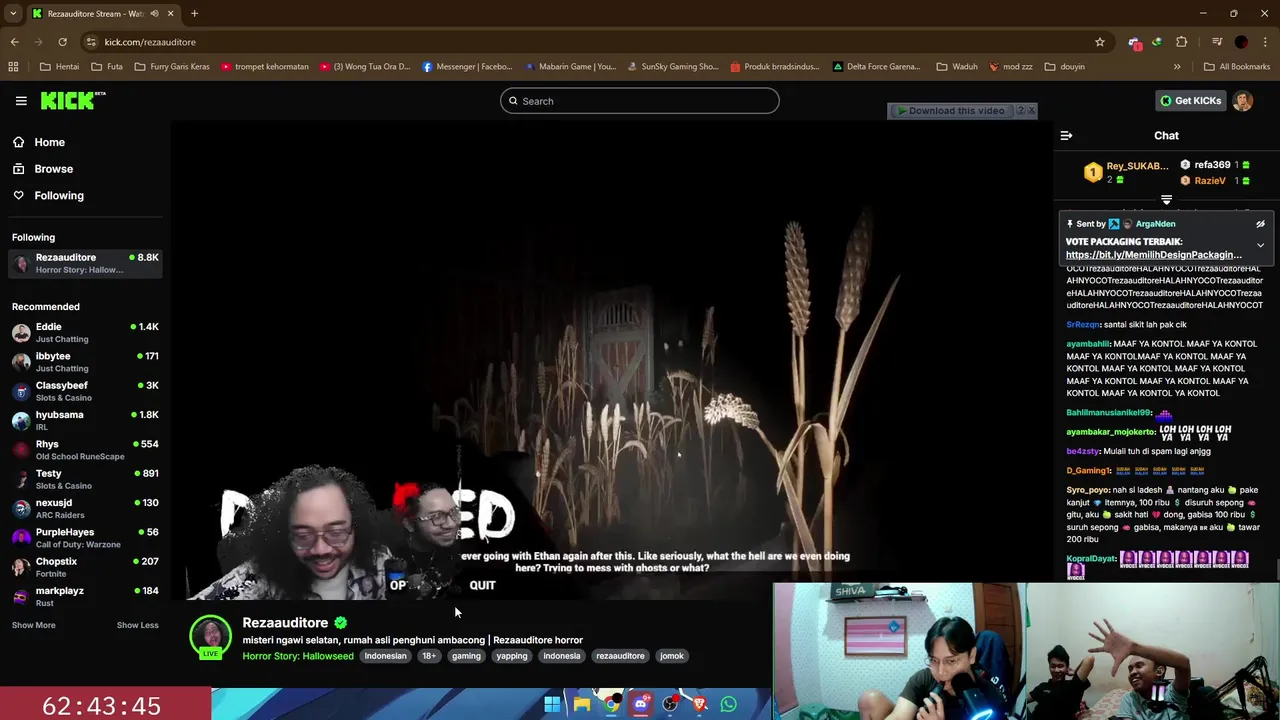
Task: Open the Chrome extensions puzzle icon
Action: point(1182,42)
